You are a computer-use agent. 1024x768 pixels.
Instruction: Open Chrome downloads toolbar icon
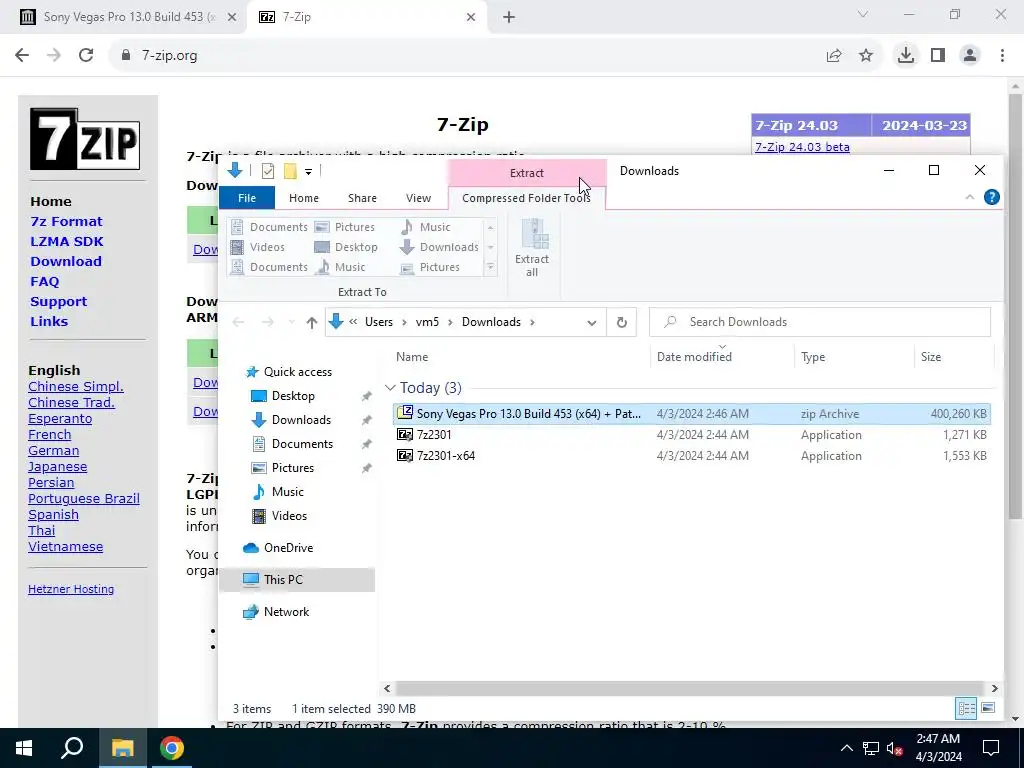pyautogui.click(x=906, y=56)
